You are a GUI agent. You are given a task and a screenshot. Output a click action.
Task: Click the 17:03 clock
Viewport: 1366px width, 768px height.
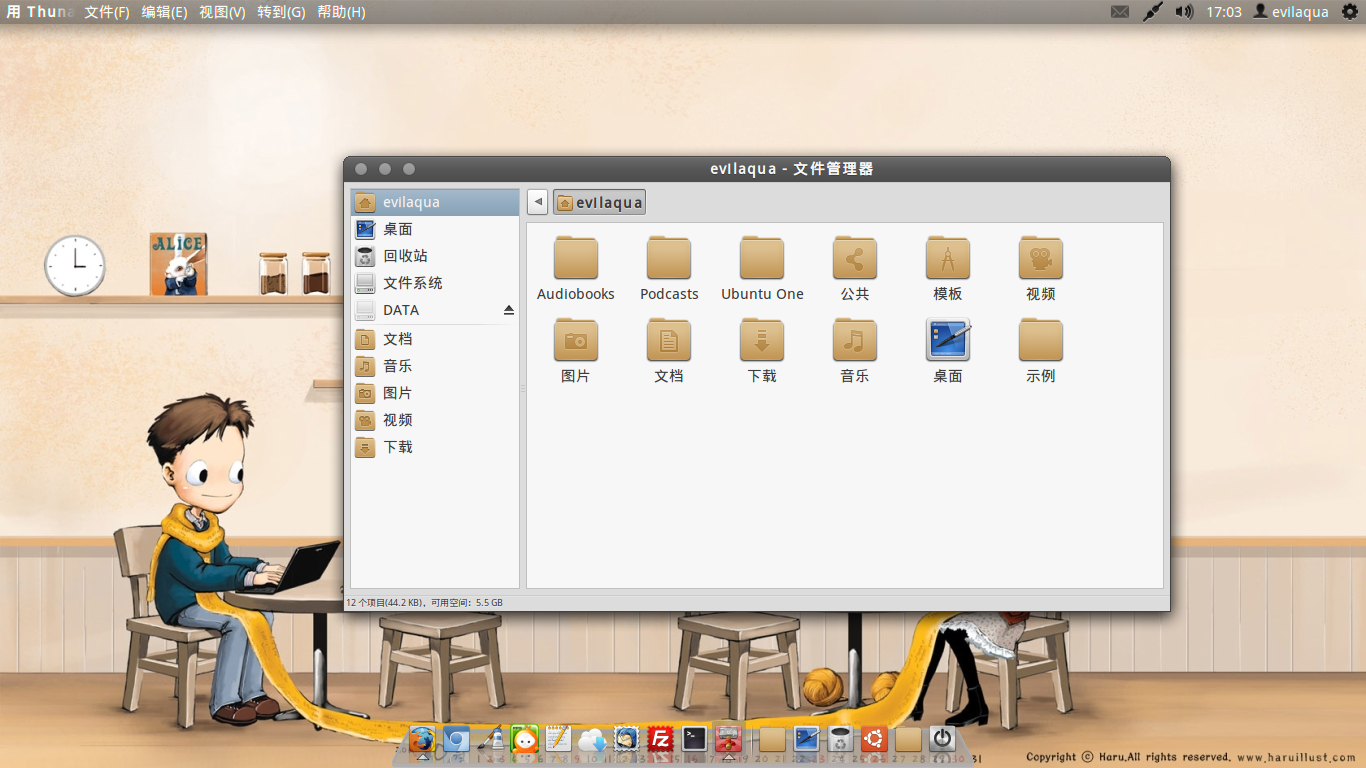(x=1224, y=12)
